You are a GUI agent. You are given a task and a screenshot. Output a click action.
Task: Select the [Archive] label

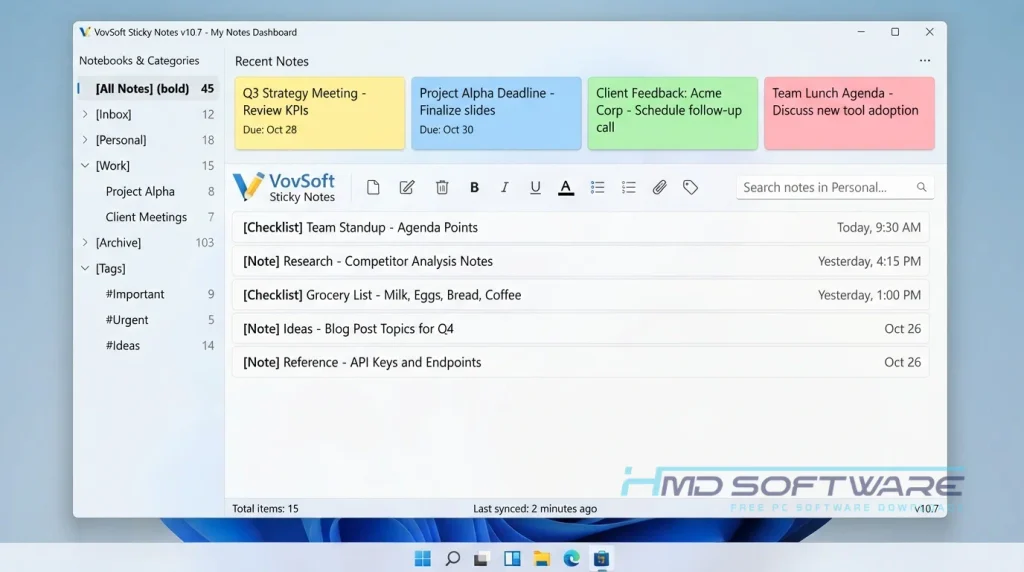tap(118, 243)
